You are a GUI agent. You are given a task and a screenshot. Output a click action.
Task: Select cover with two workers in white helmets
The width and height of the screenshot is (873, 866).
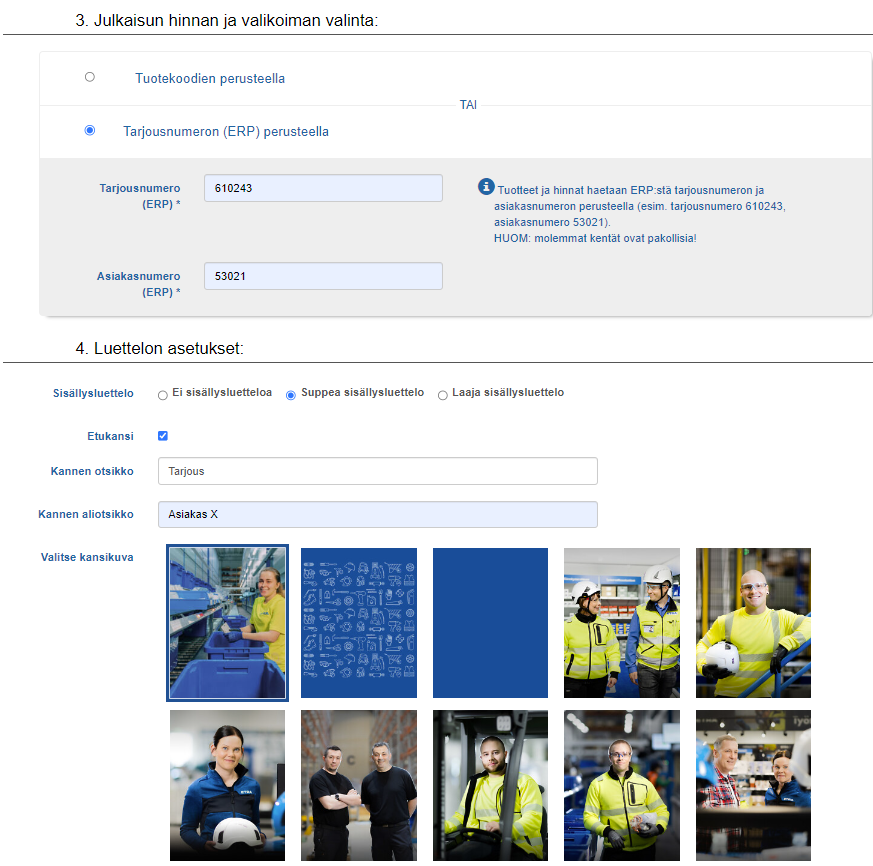tap(622, 623)
